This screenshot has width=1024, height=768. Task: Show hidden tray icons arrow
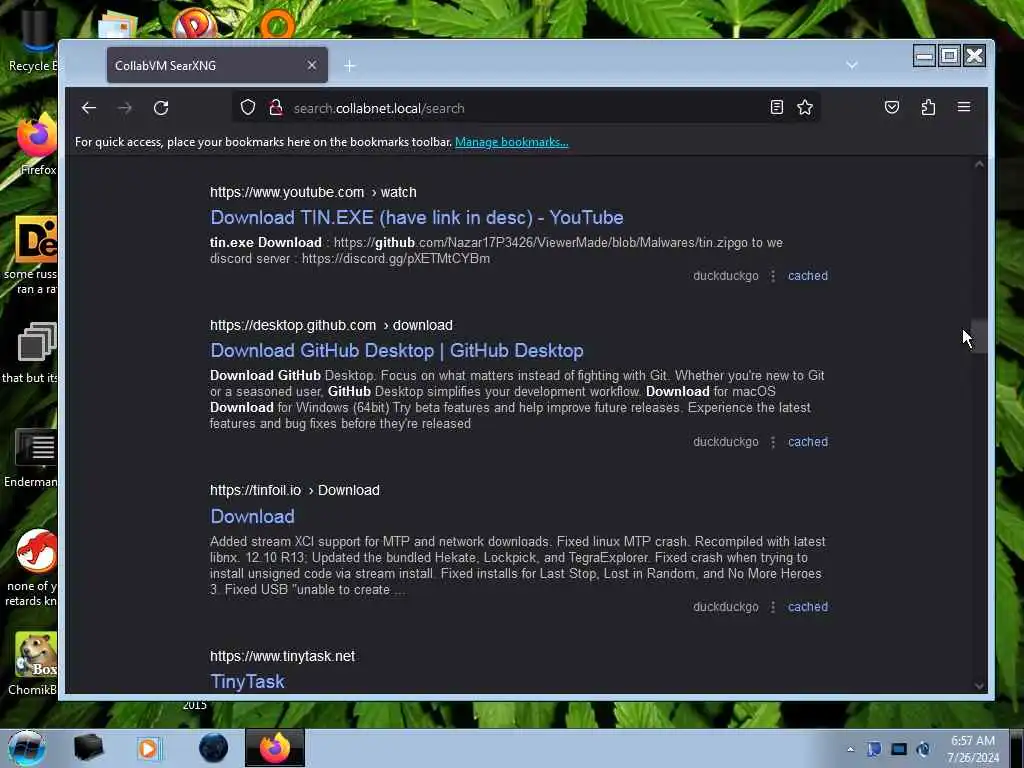[x=850, y=749]
